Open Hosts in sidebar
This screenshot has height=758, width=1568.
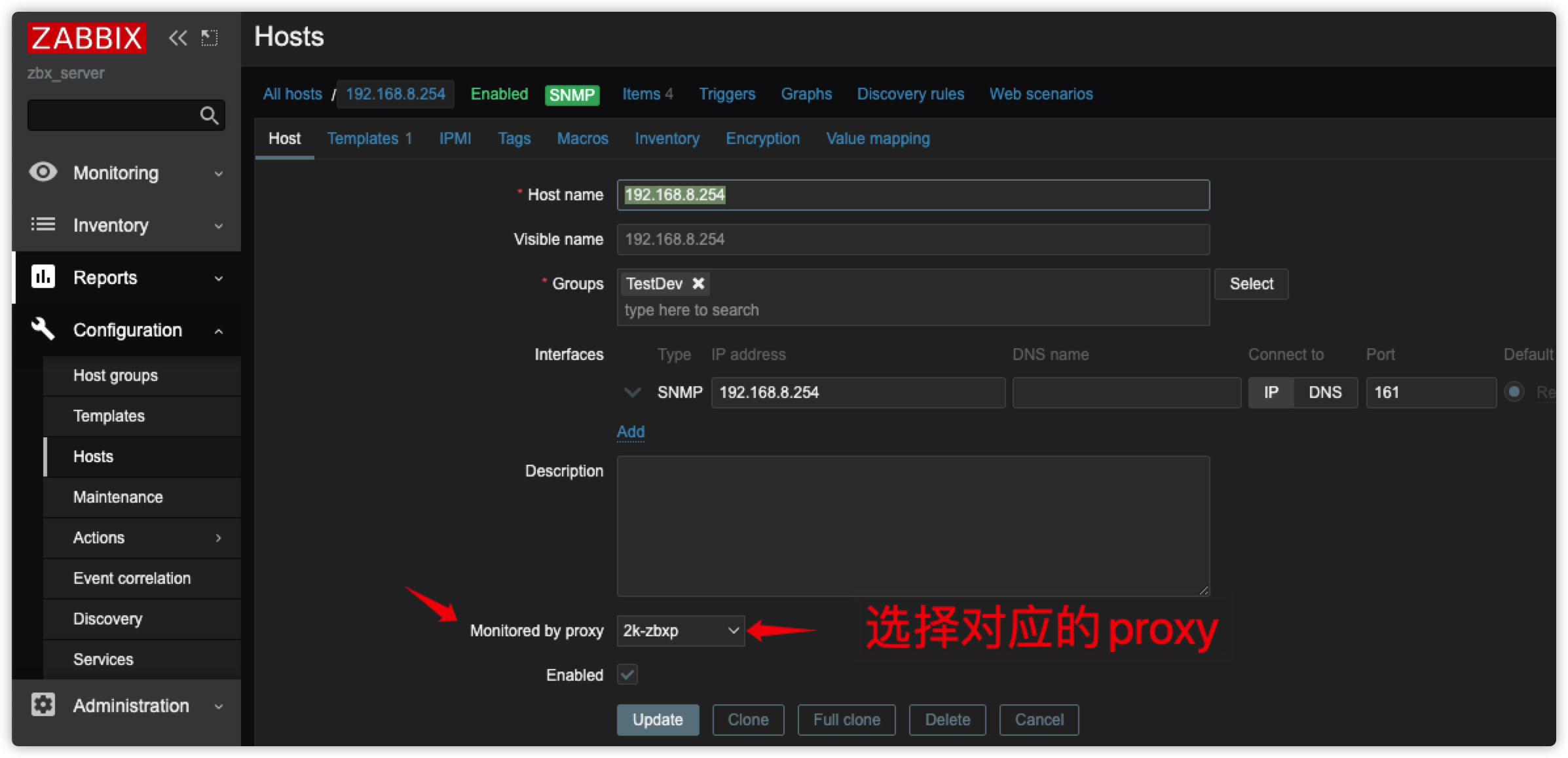point(142,456)
